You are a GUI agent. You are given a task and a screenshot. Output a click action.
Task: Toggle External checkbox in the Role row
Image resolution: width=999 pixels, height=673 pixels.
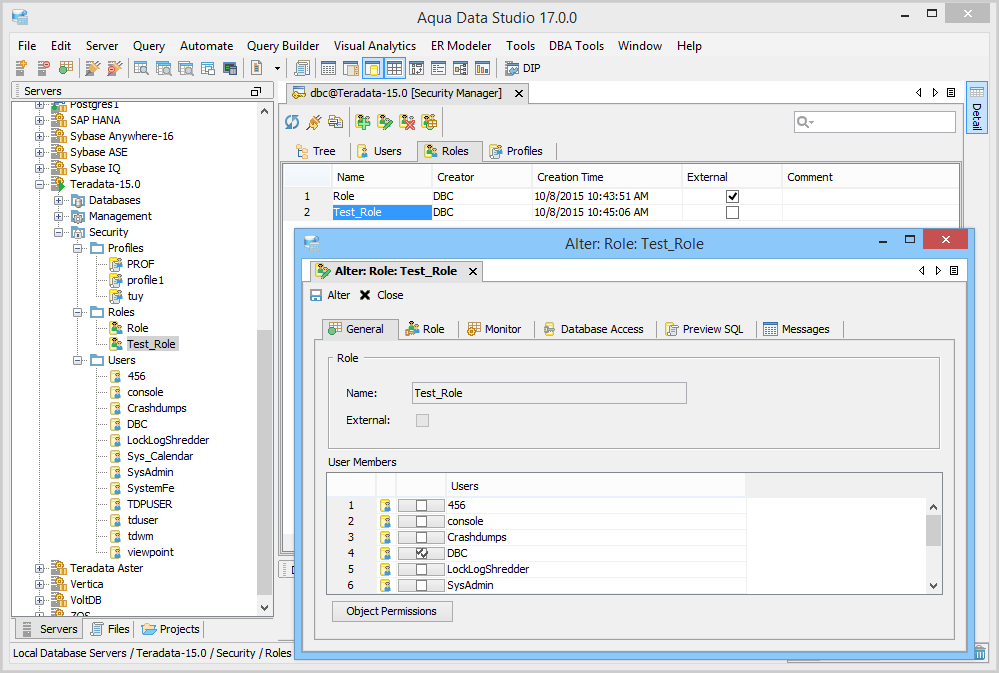732,196
